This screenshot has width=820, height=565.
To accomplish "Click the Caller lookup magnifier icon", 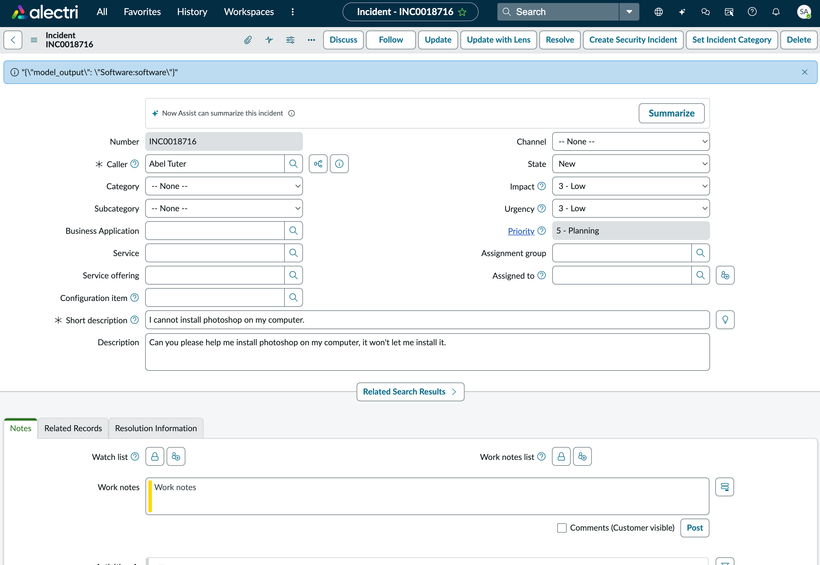I will coord(294,164).
